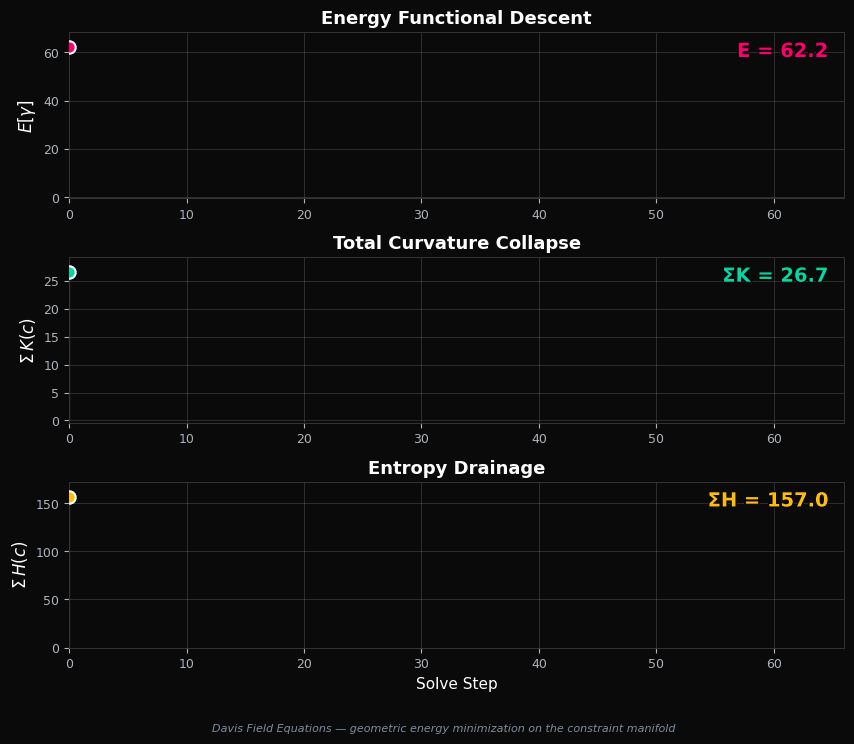Click the Total Curvature Collapse title

pyautogui.click(x=456, y=242)
